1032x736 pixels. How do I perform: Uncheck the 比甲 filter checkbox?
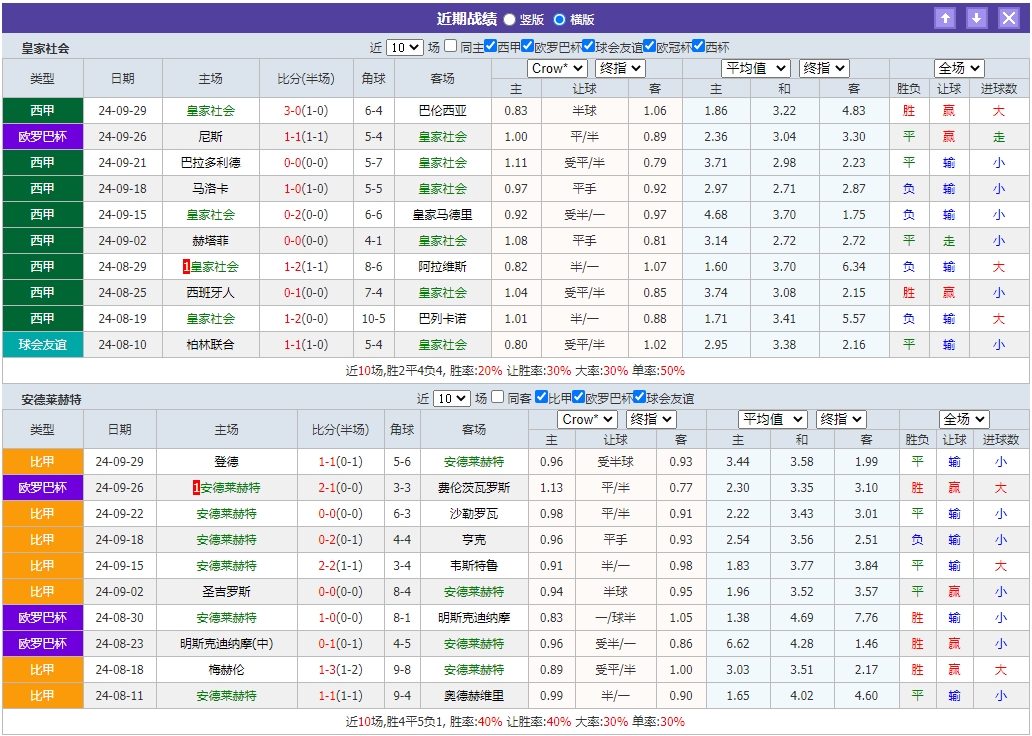pyautogui.click(x=540, y=395)
